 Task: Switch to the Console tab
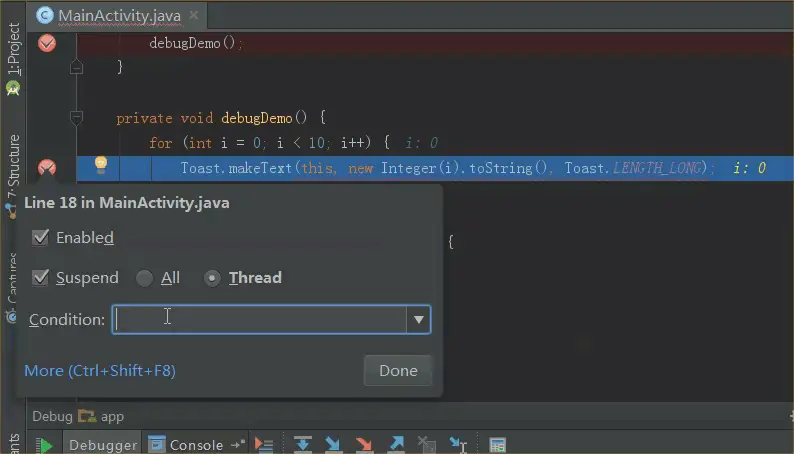pyautogui.click(x=196, y=444)
